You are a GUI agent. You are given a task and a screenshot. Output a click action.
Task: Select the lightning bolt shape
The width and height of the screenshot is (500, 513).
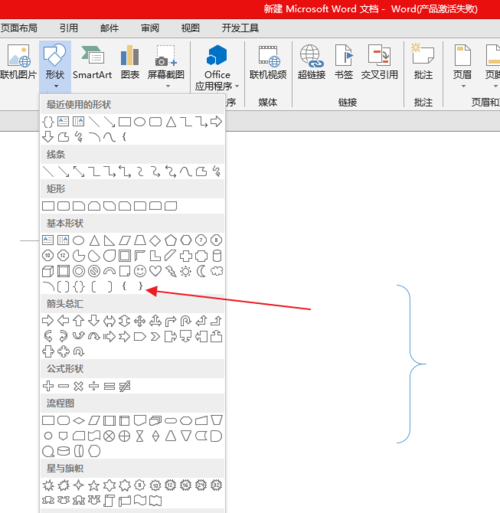171,271
